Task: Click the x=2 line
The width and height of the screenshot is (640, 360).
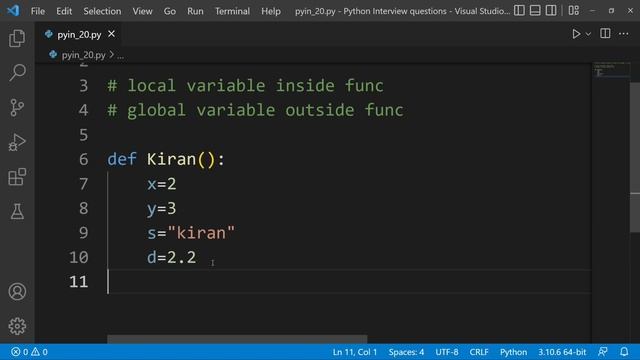Action: click(162, 184)
